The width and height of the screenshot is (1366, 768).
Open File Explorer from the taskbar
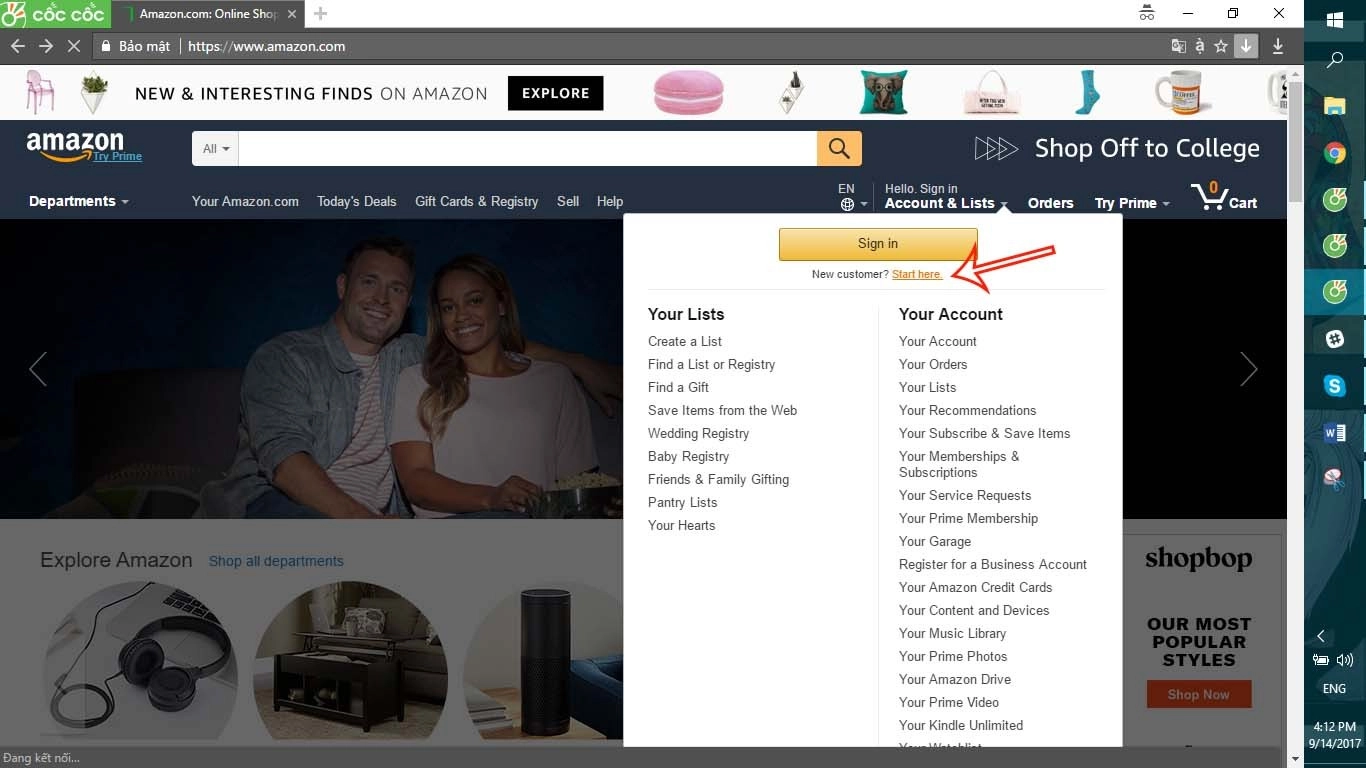tap(1335, 105)
